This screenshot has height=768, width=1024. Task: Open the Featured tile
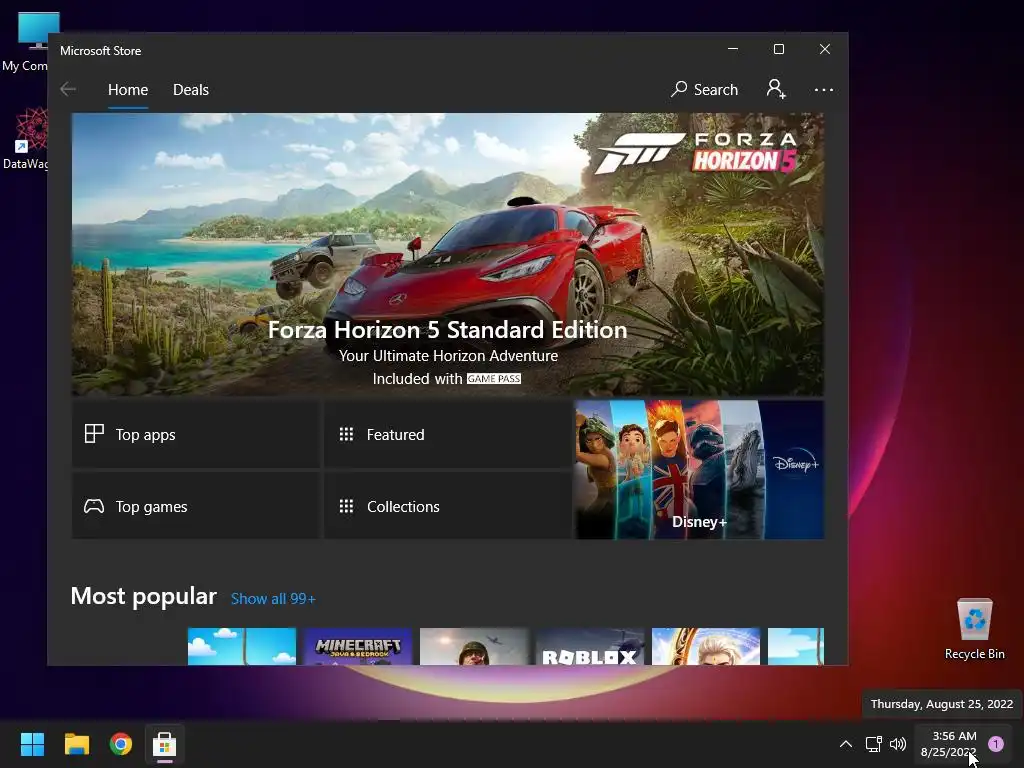pyautogui.click(x=447, y=434)
